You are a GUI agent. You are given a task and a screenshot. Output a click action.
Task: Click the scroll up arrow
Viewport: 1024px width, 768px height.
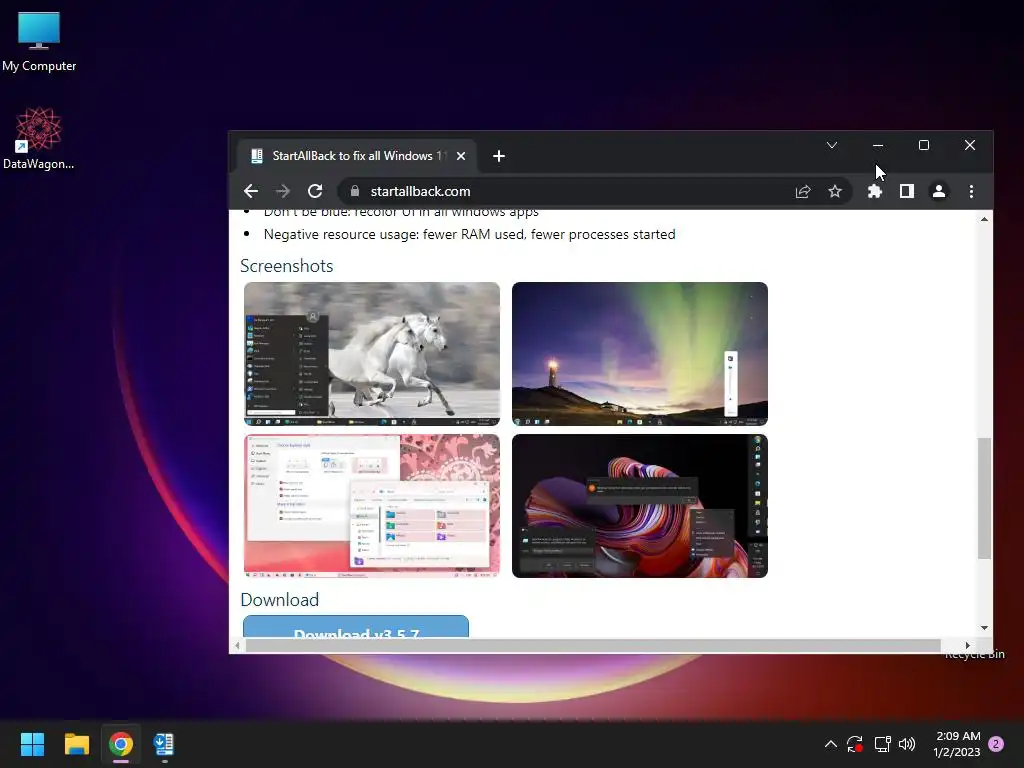984,219
